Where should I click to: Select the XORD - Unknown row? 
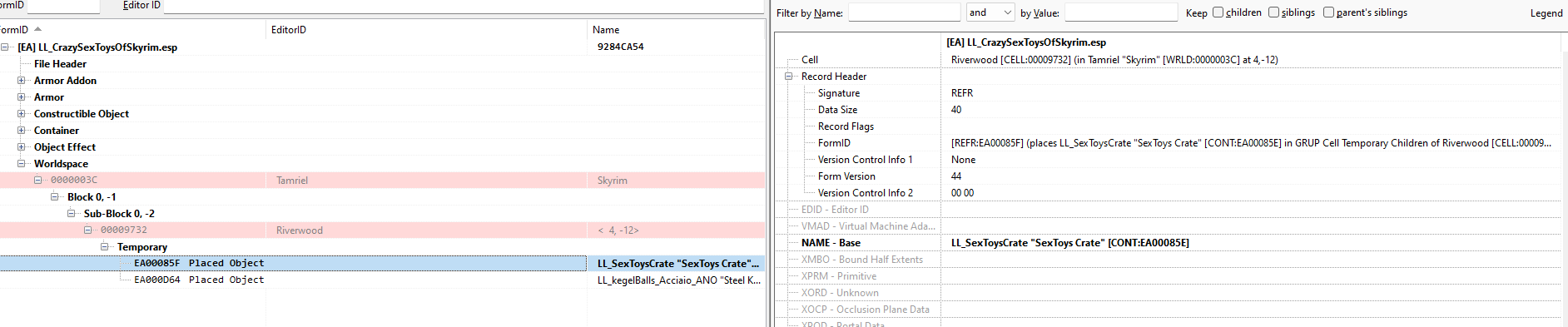(1169, 293)
